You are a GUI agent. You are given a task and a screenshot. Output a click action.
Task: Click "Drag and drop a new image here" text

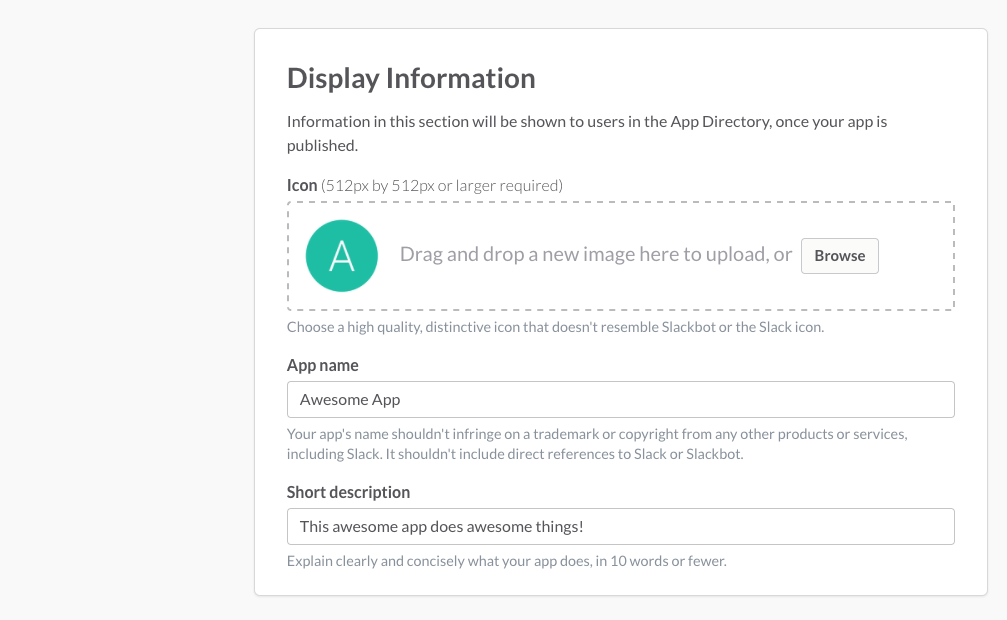[x=597, y=254]
